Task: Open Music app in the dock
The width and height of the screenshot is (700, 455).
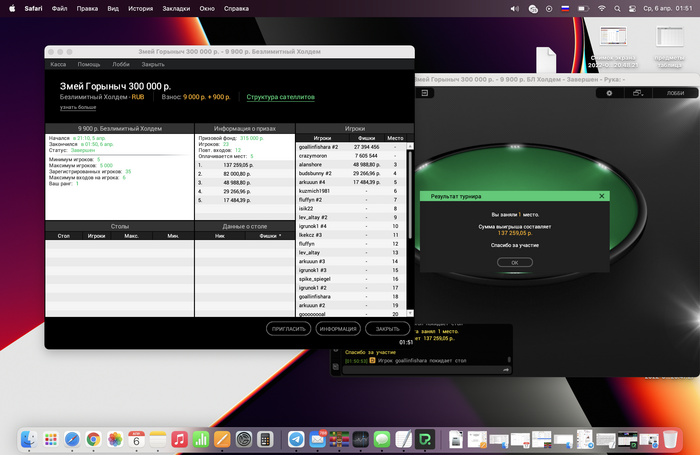Action: [x=179, y=440]
